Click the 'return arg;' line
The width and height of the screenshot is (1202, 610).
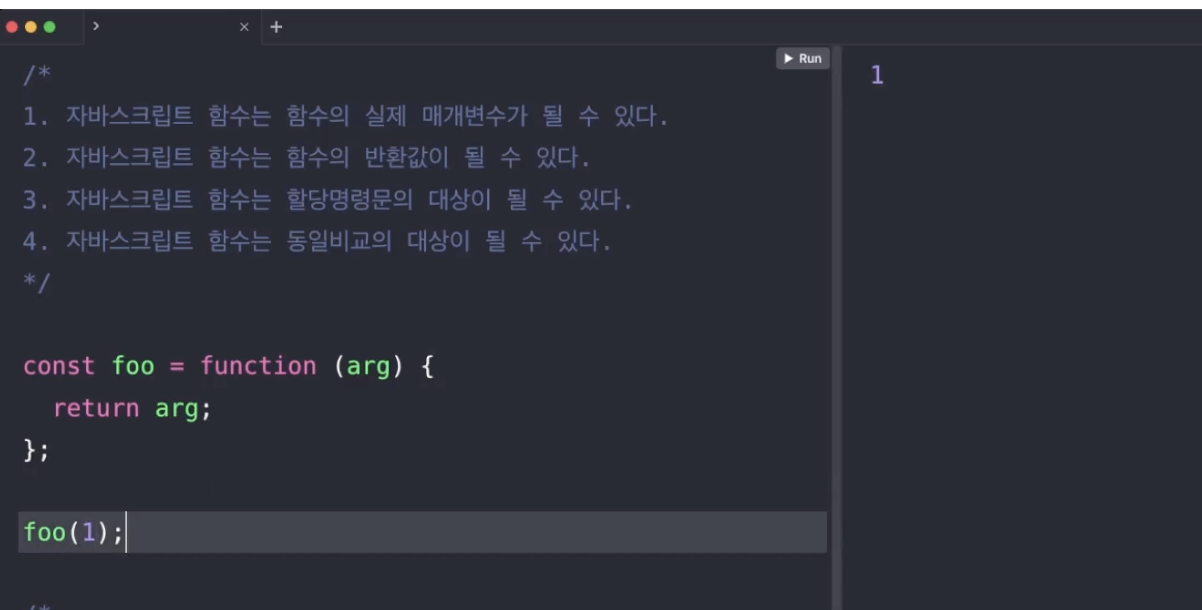(x=133, y=408)
